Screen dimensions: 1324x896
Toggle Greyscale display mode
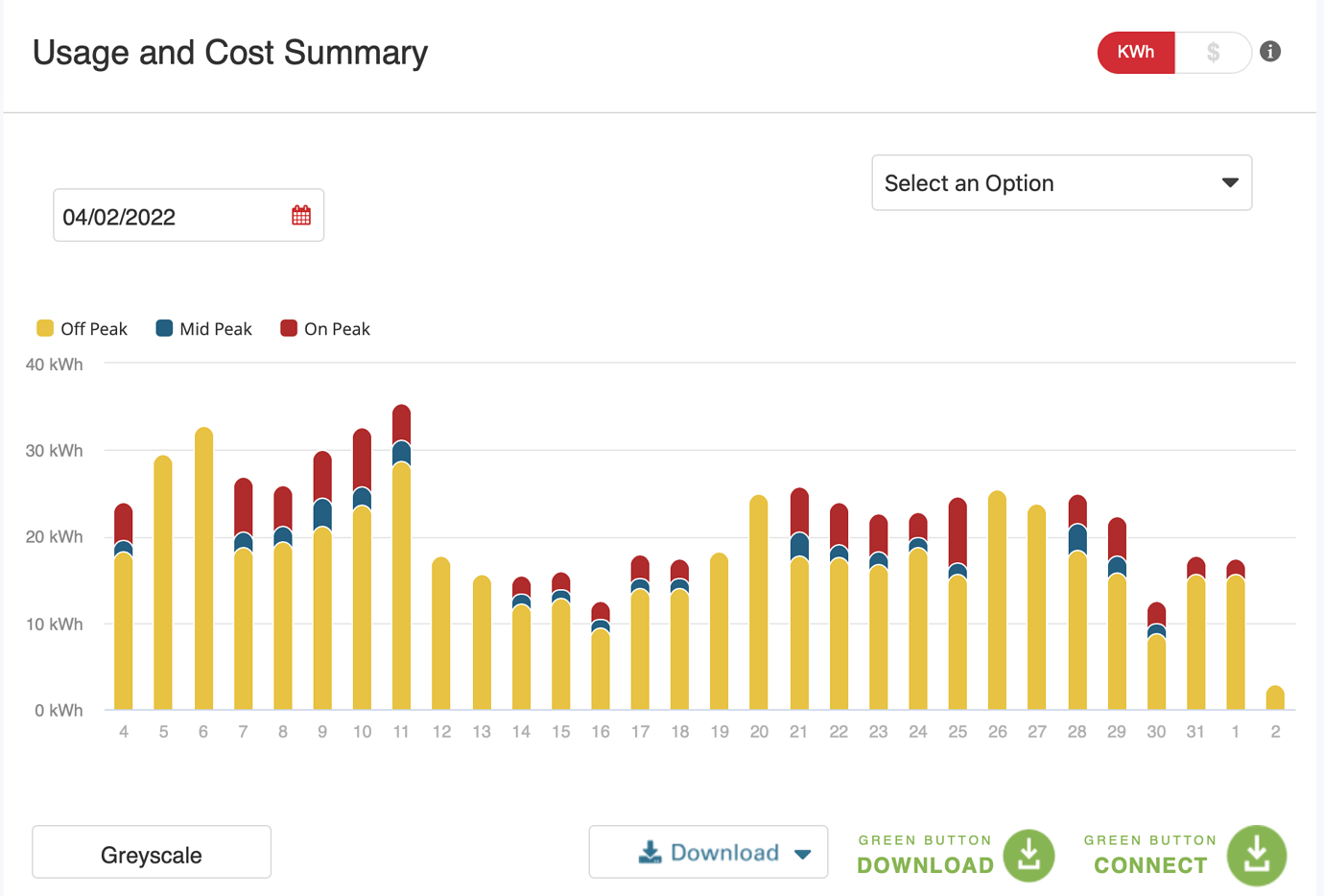151,851
